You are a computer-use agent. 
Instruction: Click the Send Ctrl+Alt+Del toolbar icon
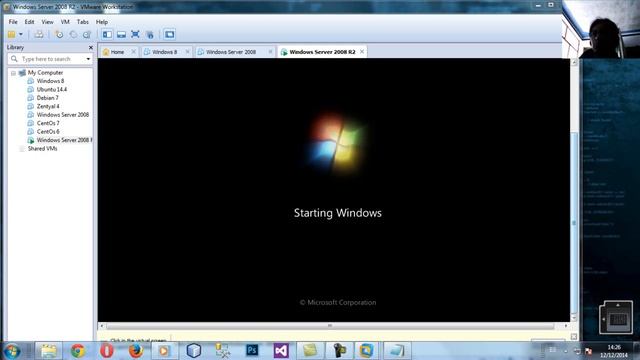(x=39, y=35)
